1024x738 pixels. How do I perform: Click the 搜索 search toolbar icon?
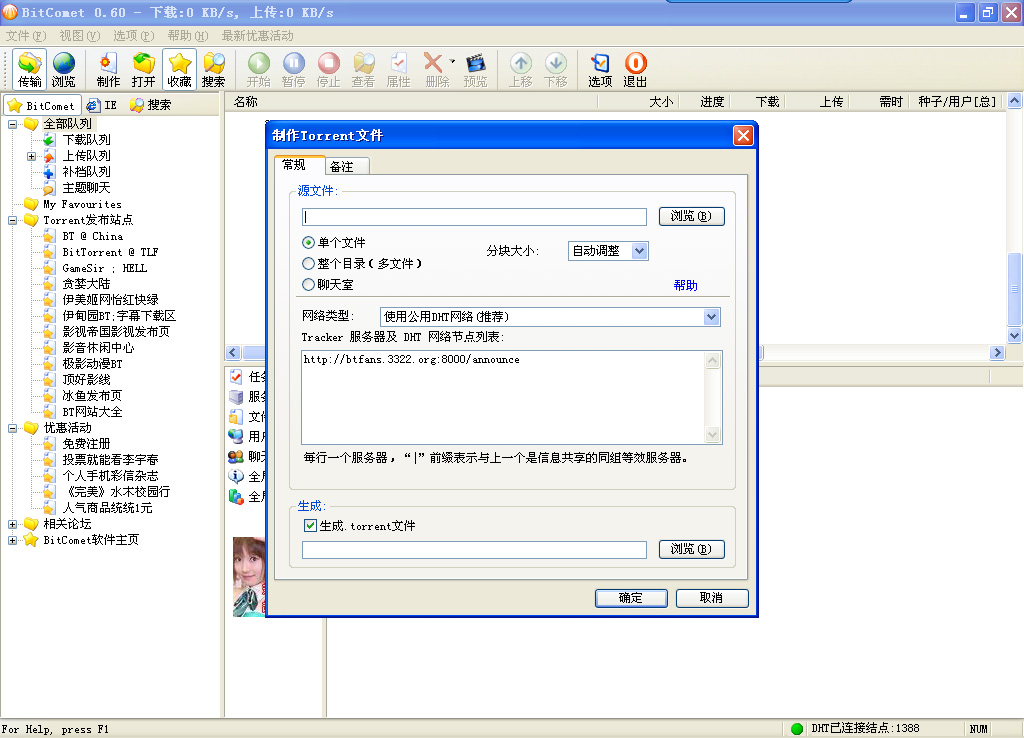214,69
